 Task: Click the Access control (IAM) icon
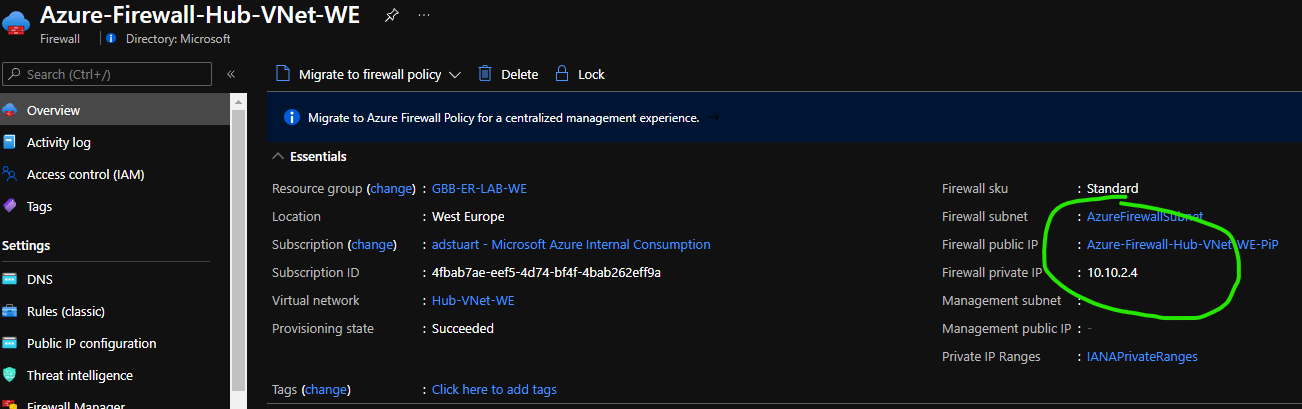[x=10, y=174]
